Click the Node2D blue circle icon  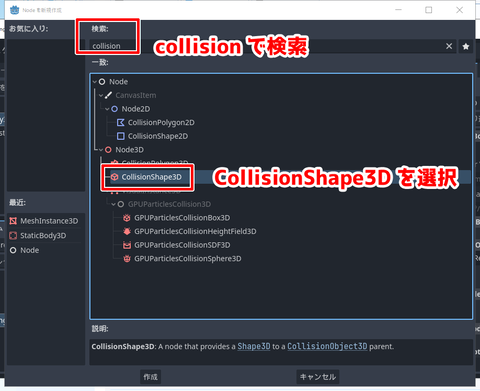pos(115,109)
